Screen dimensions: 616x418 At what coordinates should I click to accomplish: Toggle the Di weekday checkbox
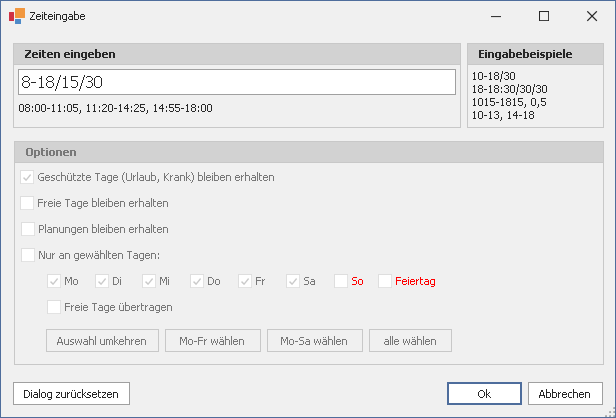pos(101,281)
